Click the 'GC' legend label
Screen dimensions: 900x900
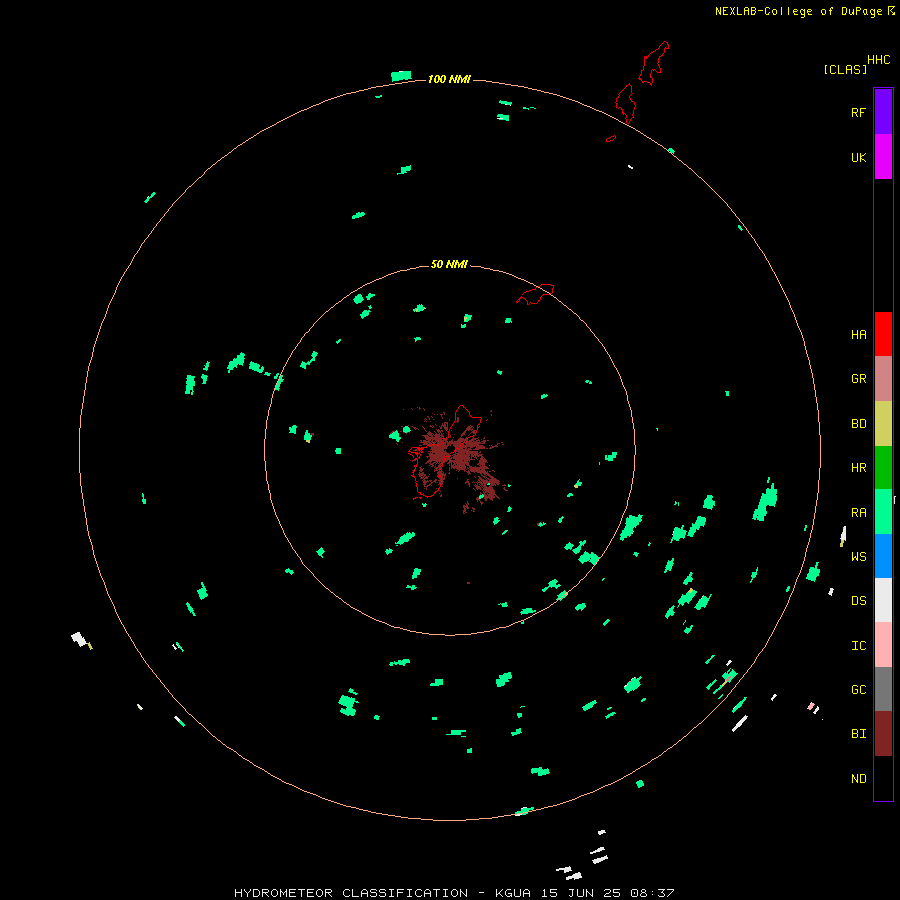[x=858, y=690]
